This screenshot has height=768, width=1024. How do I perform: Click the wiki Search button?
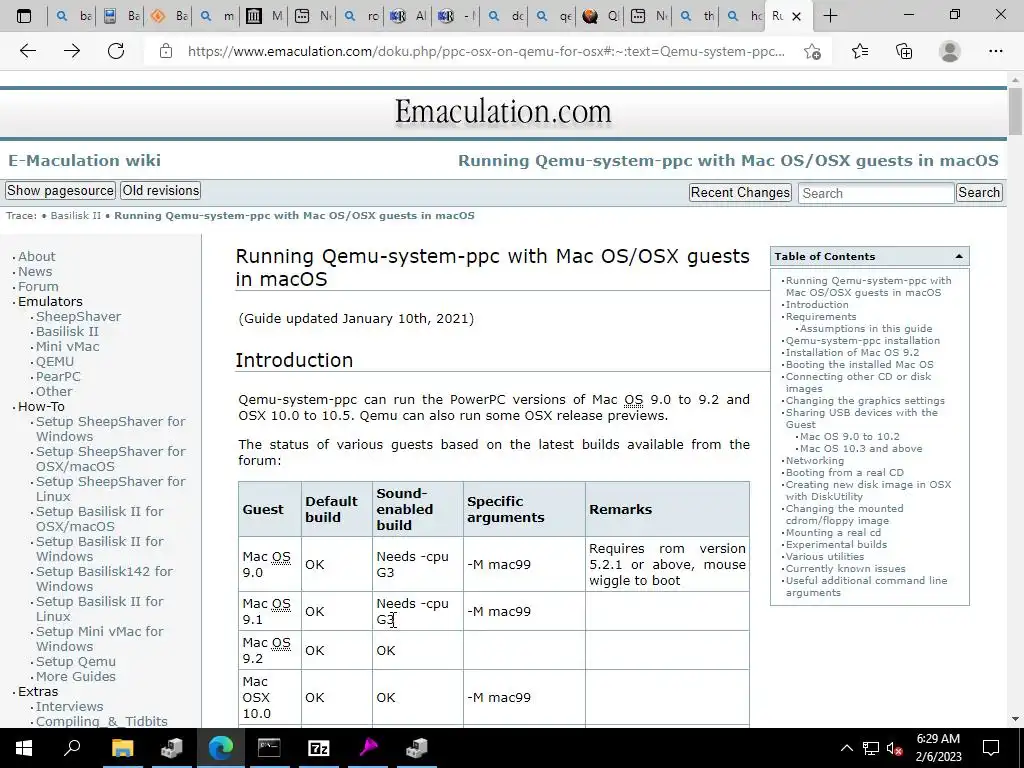978,193
